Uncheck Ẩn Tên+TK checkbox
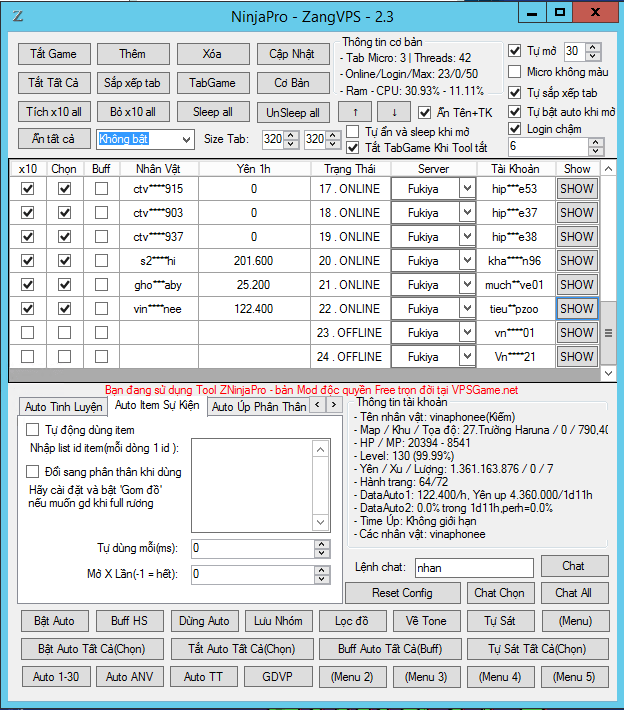Screen dimensions: 624x710 (x=424, y=112)
